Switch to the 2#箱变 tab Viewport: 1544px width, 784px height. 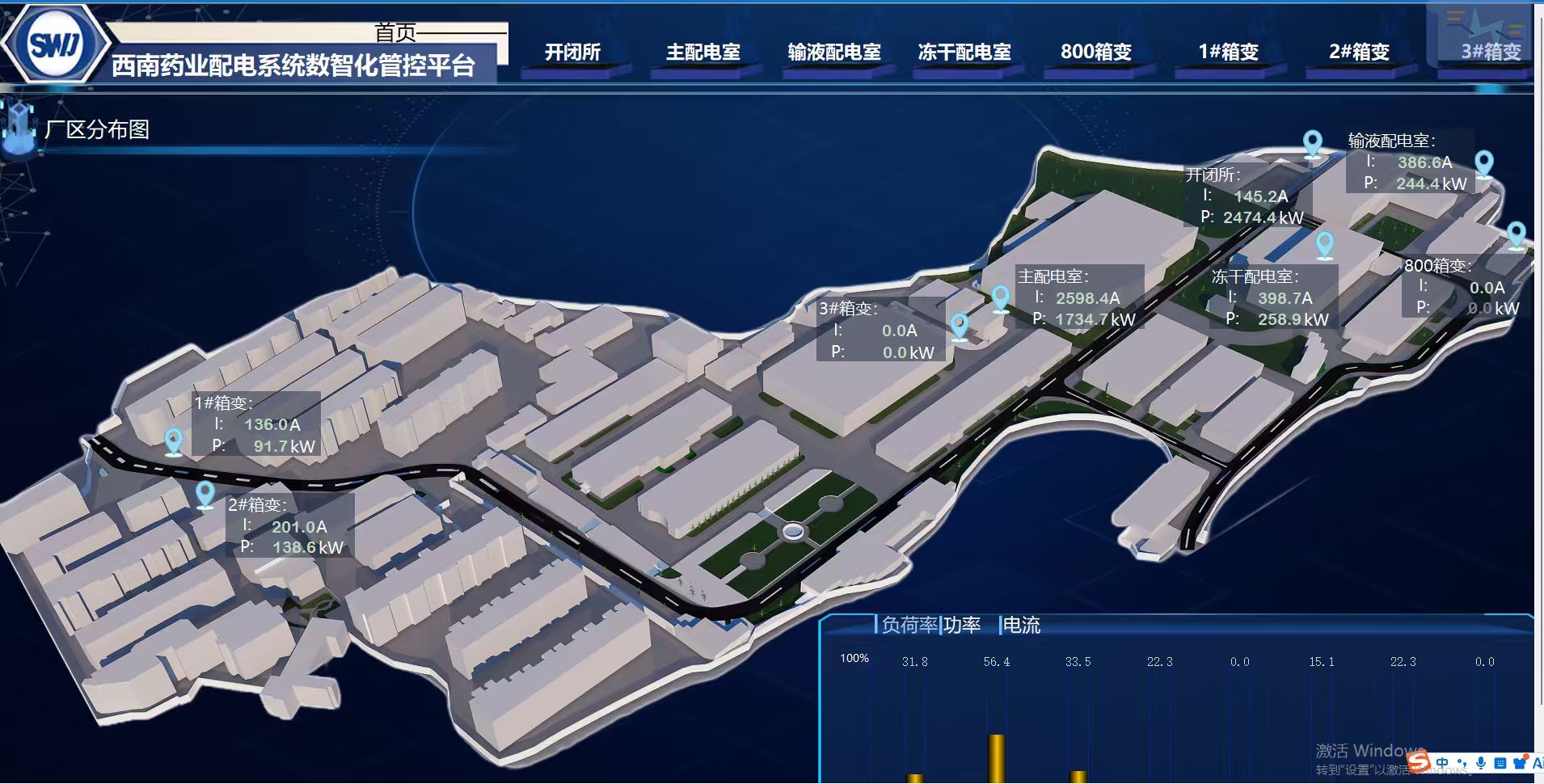tap(1359, 53)
